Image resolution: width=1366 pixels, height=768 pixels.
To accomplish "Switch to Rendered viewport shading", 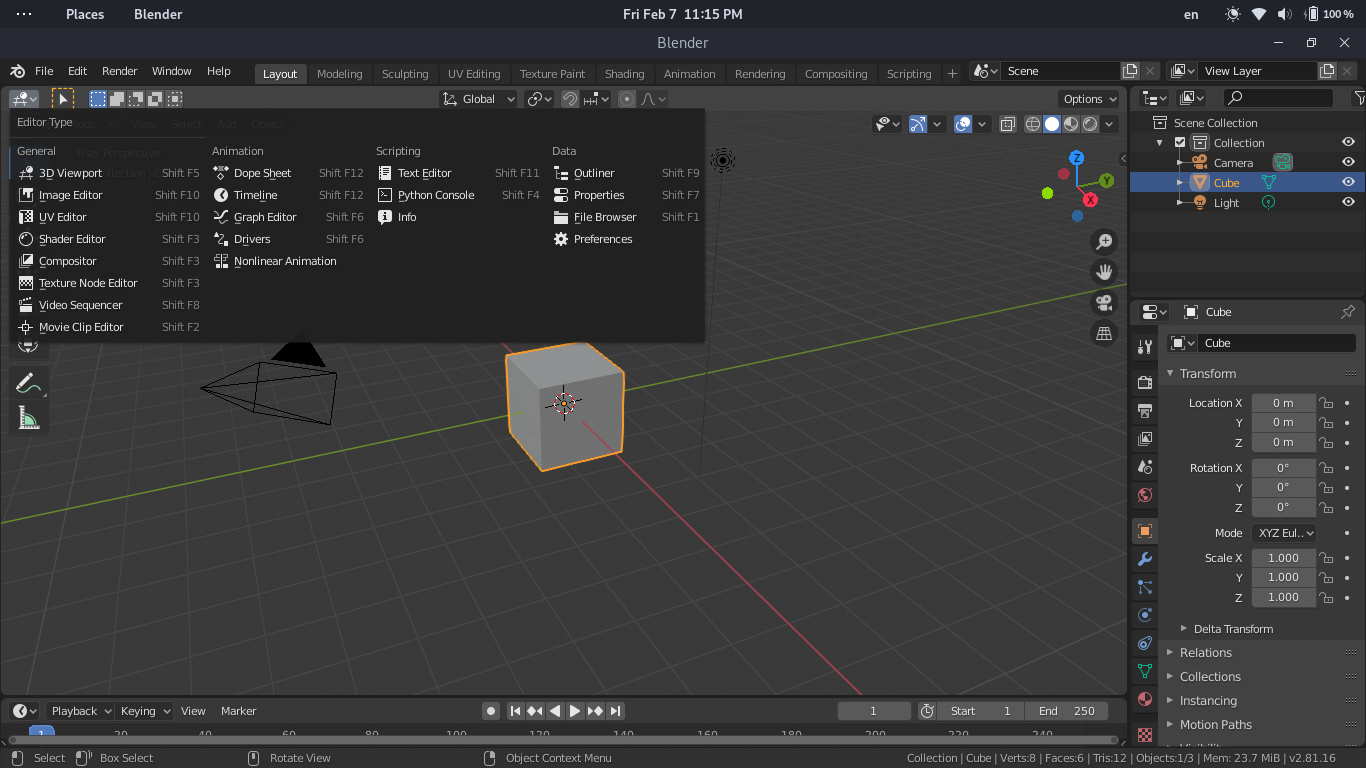I will pyautogui.click(x=1090, y=124).
